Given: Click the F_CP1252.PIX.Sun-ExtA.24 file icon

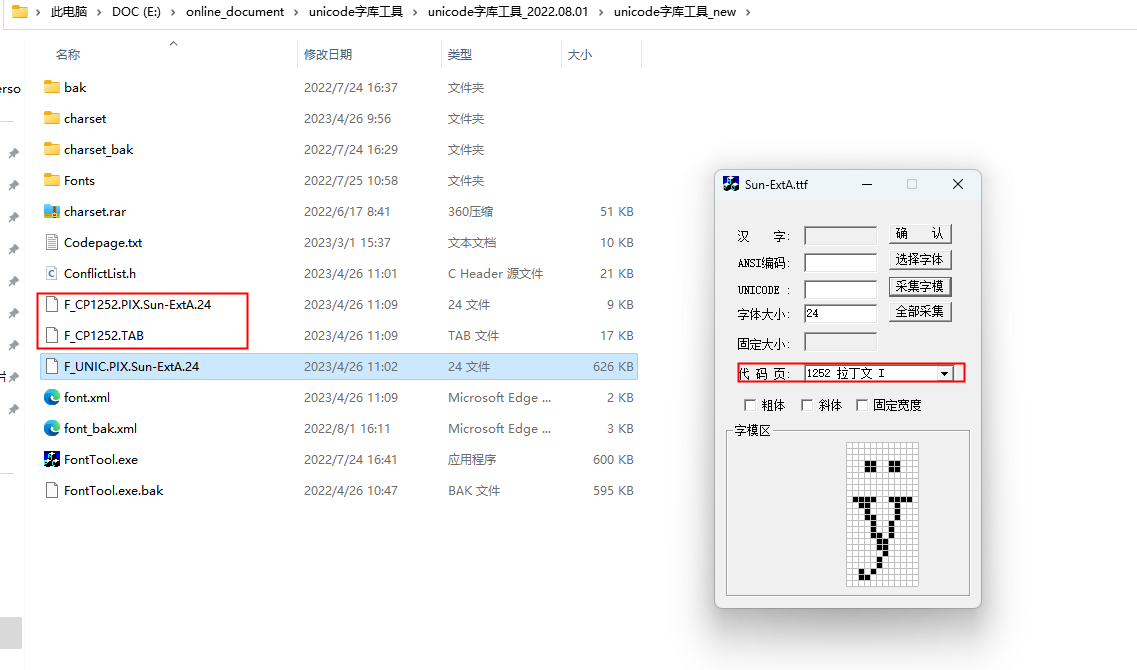Looking at the screenshot, I should coord(51,305).
